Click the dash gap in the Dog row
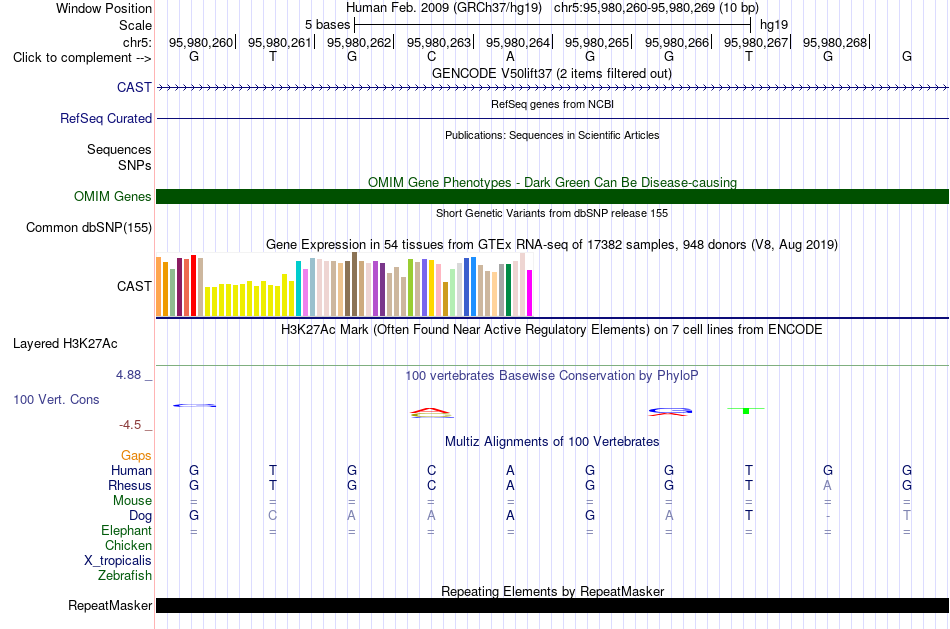950x629 pixels. click(x=828, y=516)
